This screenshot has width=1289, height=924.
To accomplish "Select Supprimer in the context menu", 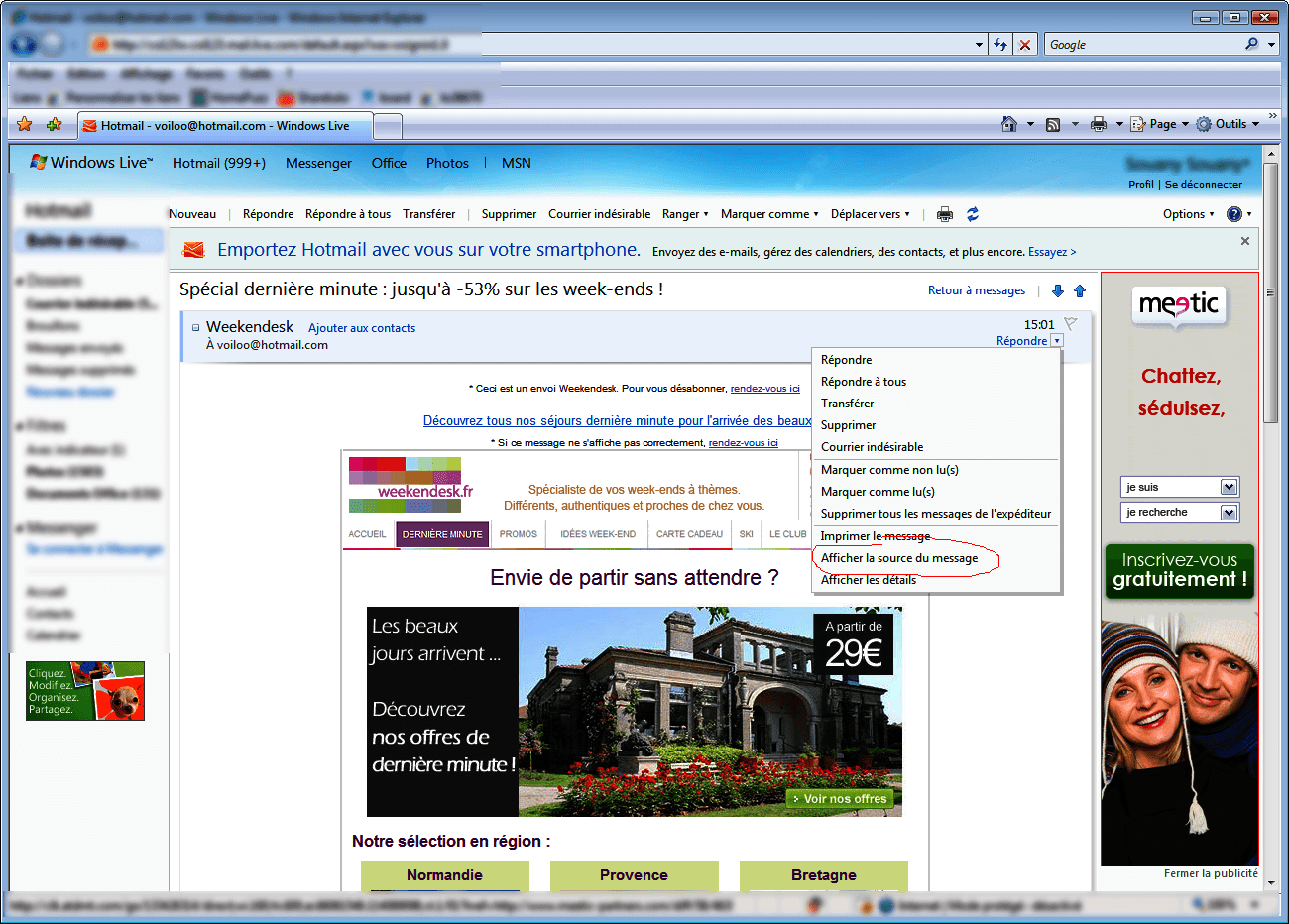I will 936,425.
